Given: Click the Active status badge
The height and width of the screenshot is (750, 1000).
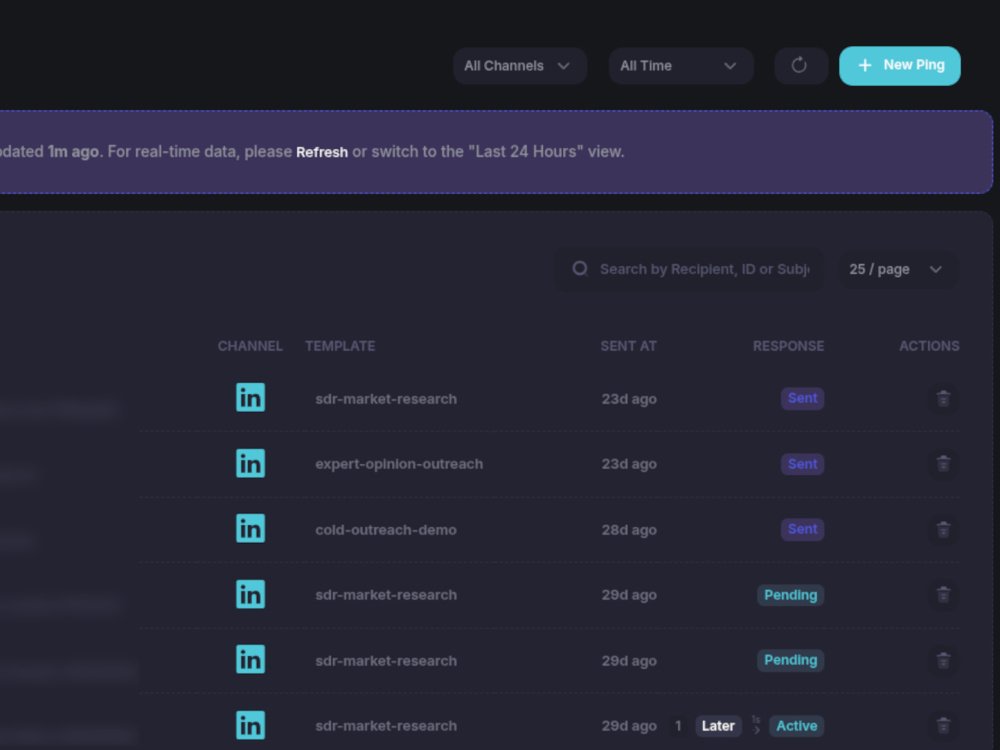Looking at the screenshot, I should pos(797,726).
